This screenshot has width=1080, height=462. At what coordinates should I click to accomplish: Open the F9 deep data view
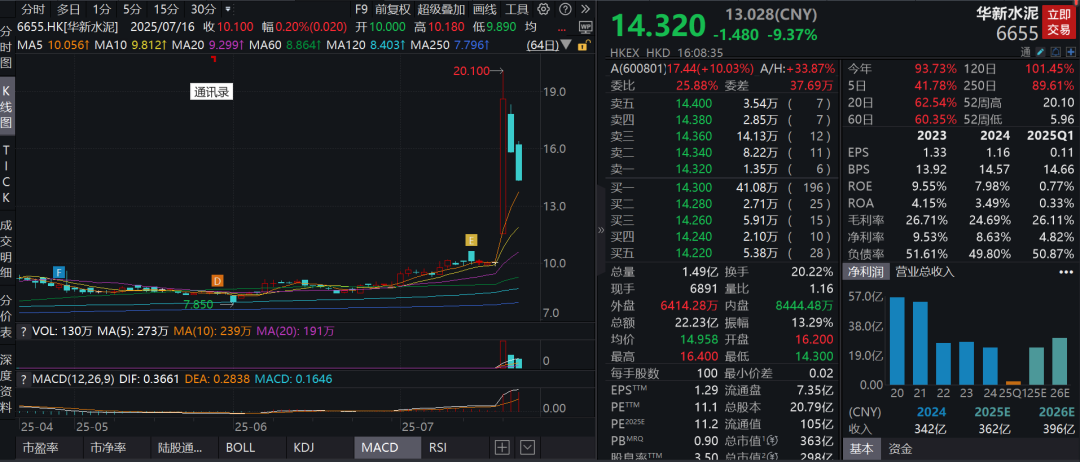361,10
